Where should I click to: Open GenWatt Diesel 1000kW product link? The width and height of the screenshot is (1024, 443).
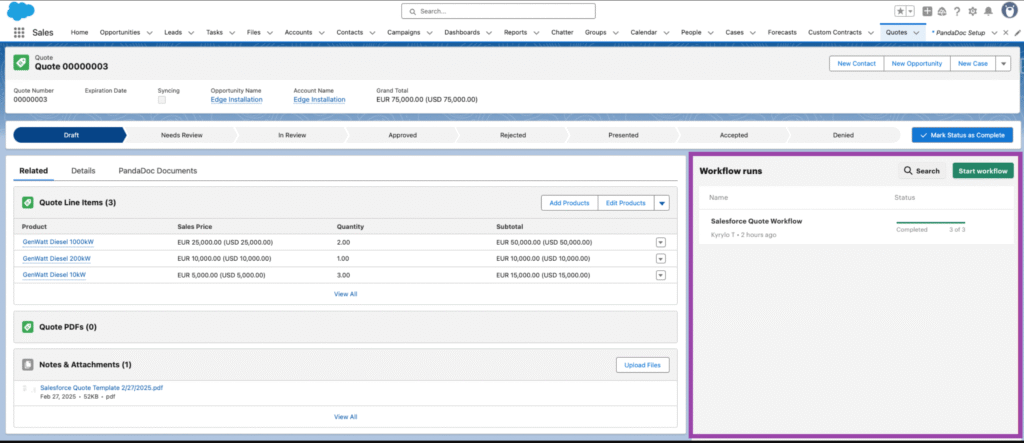tap(58, 242)
